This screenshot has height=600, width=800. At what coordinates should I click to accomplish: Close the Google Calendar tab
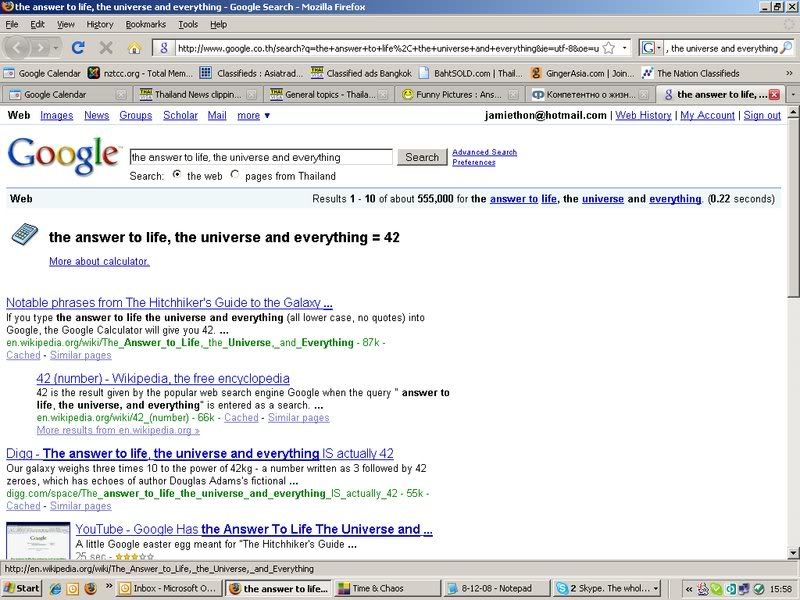(x=120, y=94)
